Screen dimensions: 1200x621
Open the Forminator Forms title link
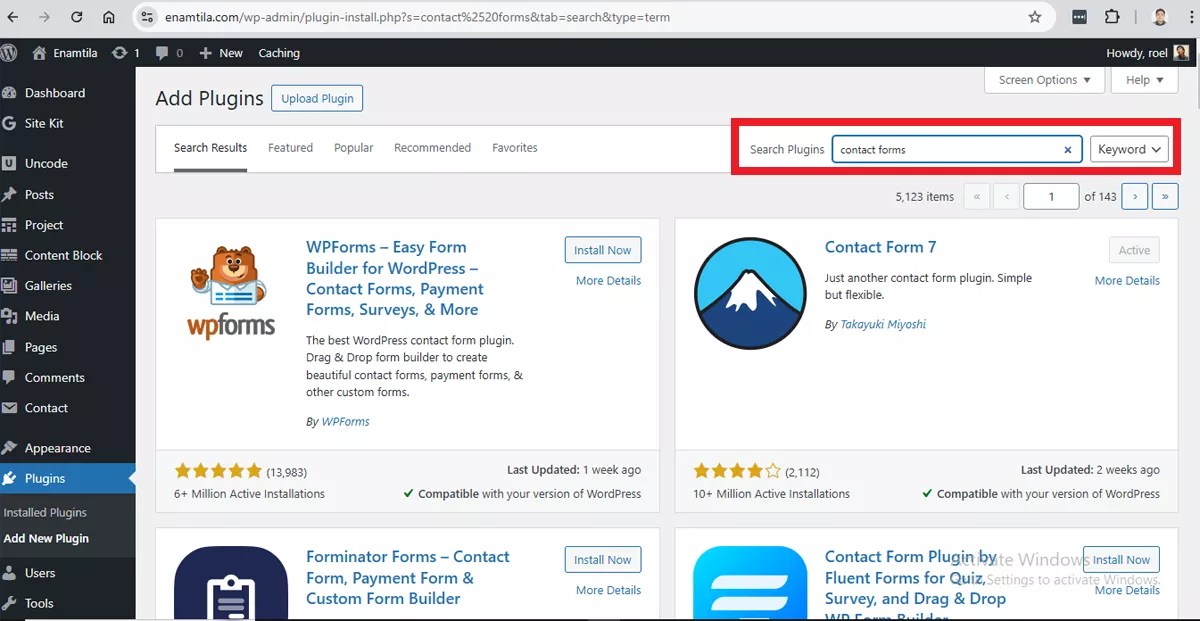click(x=408, y=578)
